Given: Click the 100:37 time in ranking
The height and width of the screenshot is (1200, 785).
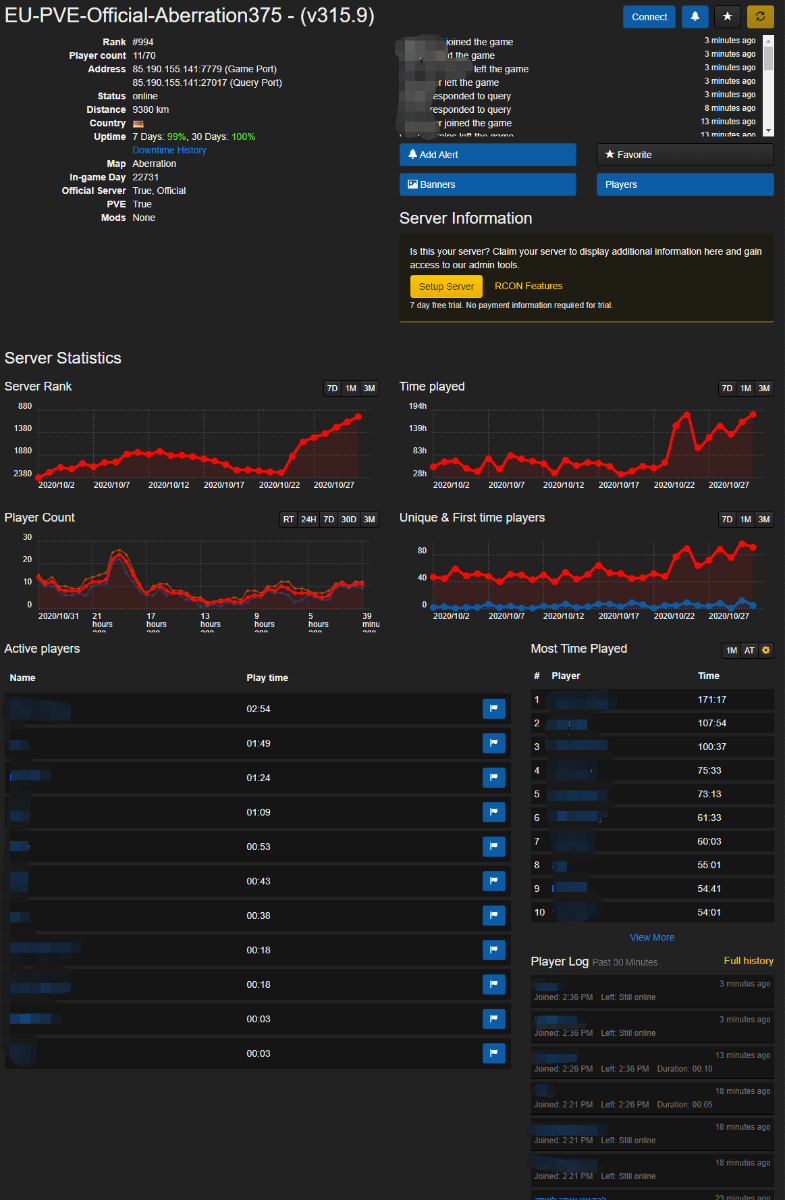Looking at the screenshot, I should click(711, 747).
